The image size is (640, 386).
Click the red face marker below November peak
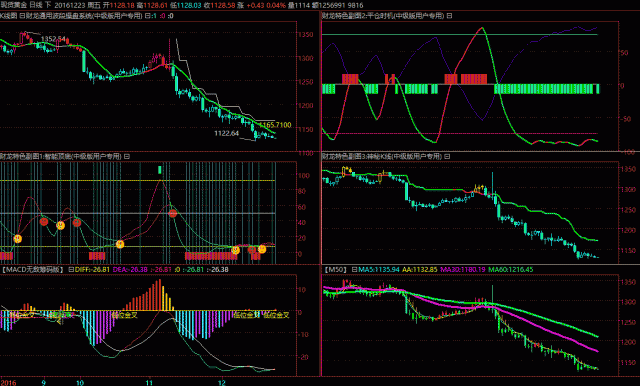[173, 213]
